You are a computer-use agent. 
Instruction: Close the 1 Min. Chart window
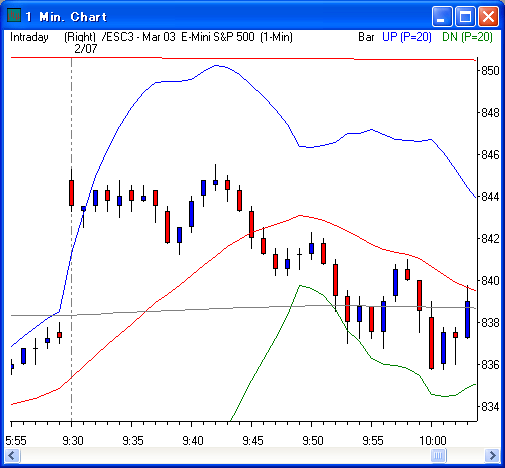(x=488, y=16)
